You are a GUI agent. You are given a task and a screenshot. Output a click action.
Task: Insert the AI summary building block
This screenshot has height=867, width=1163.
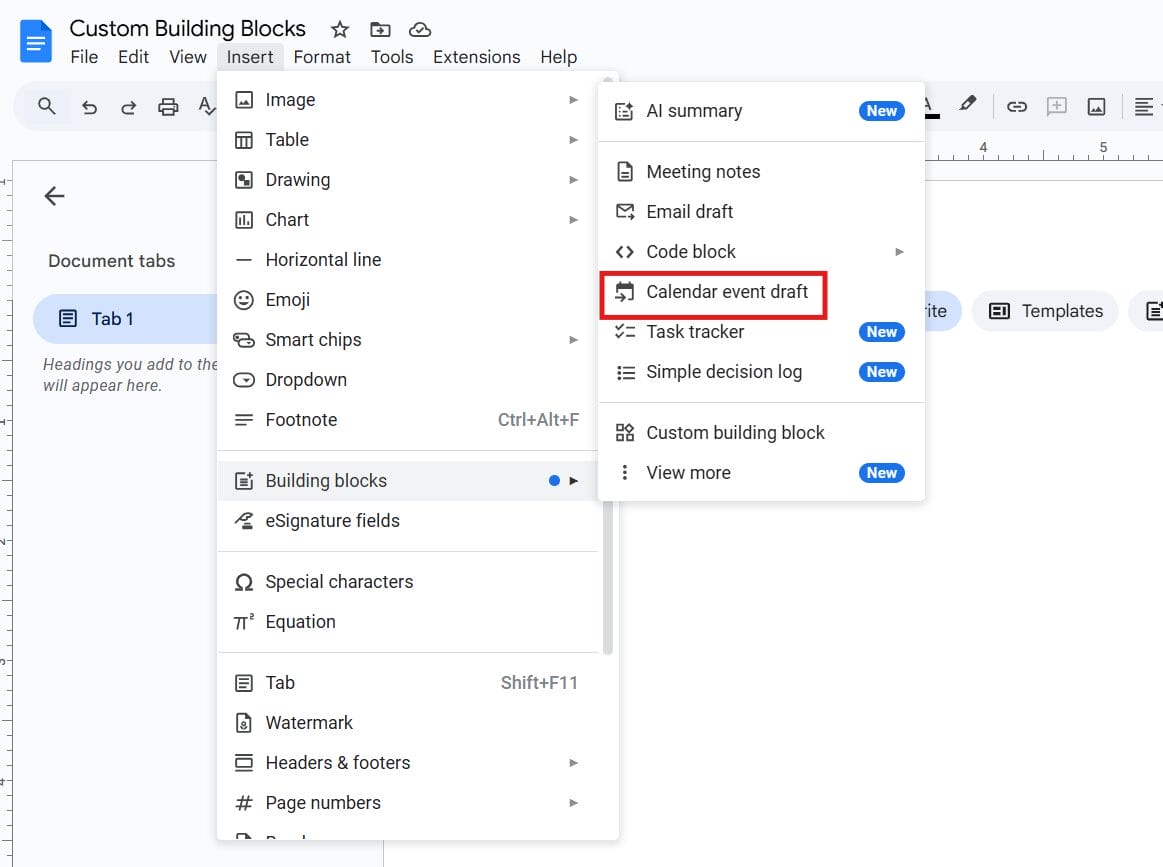point(761,111)
